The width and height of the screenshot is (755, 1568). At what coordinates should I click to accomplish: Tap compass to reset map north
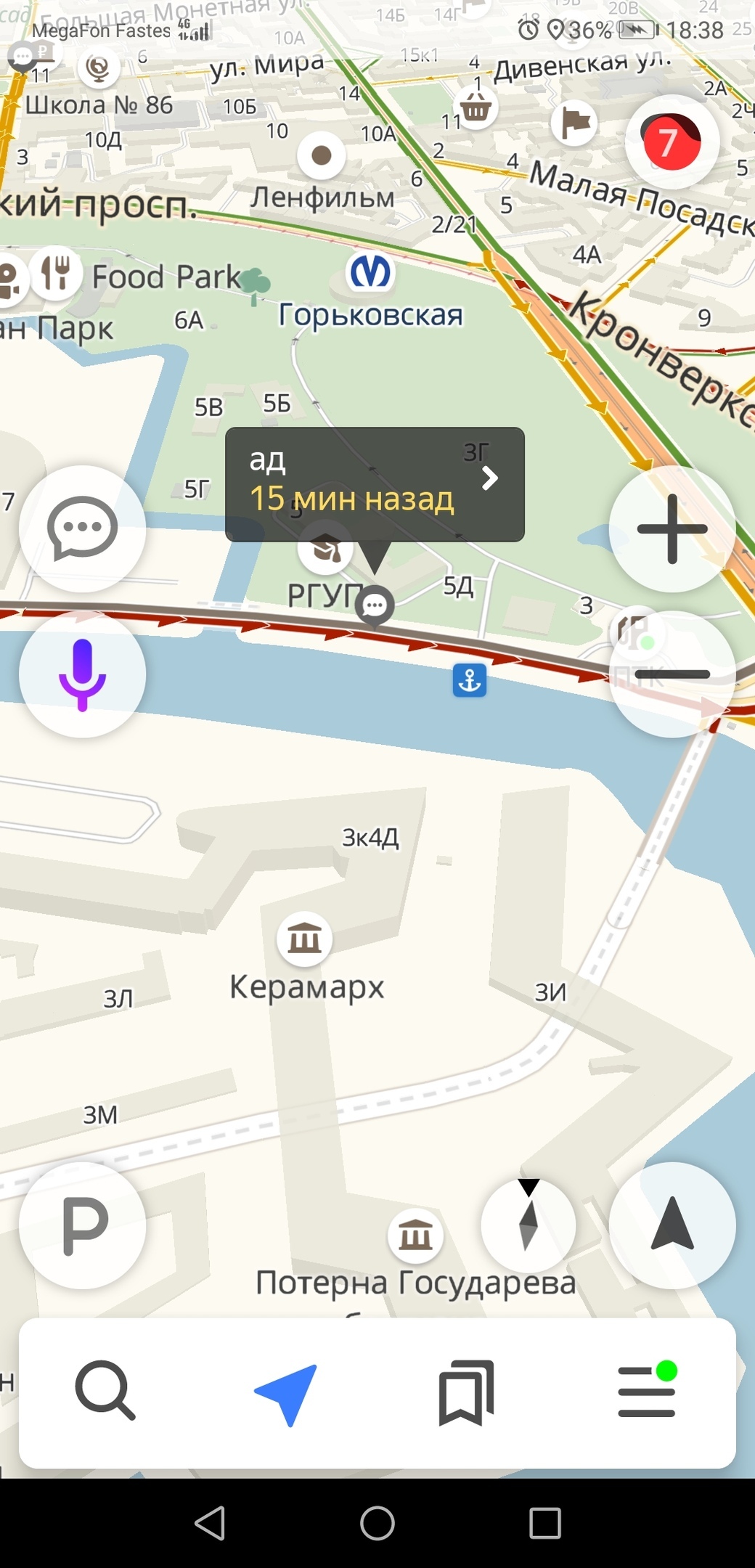(x=528, y=1225)
